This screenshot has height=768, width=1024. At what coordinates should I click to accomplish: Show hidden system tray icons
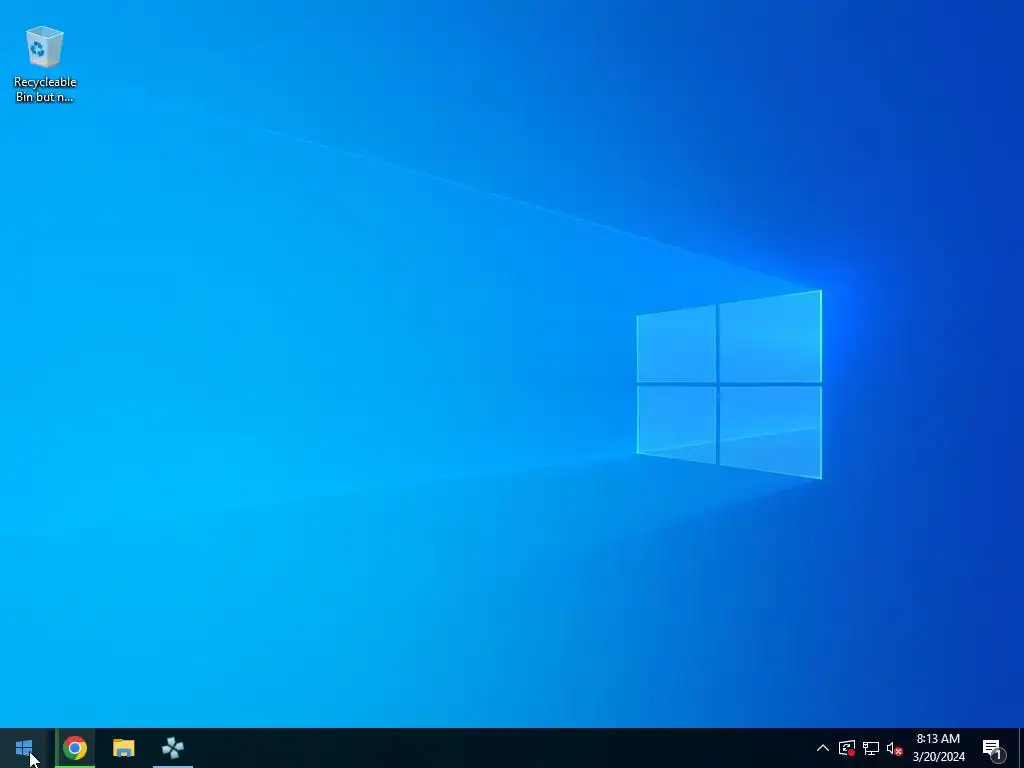tap(823, 748)
